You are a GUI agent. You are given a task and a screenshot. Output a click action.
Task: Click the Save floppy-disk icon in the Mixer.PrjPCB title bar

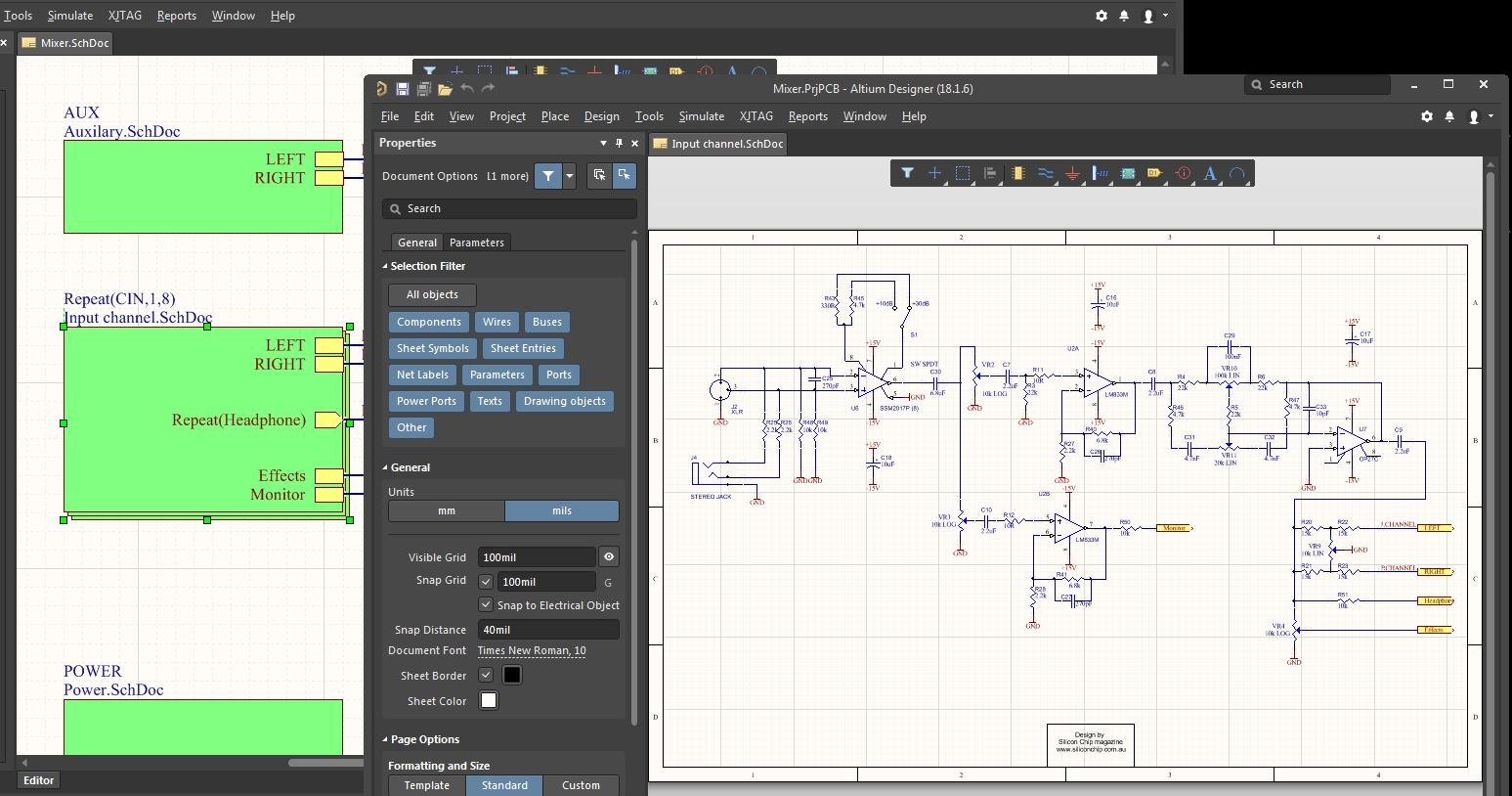(402, 89)
